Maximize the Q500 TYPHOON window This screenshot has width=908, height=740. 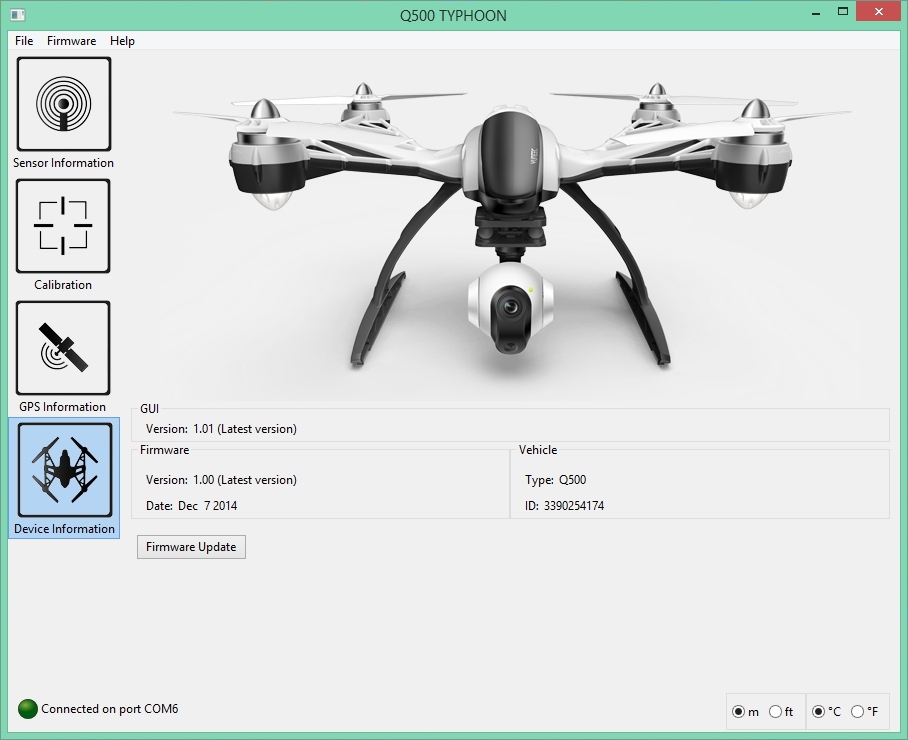(x=843, y=12)
